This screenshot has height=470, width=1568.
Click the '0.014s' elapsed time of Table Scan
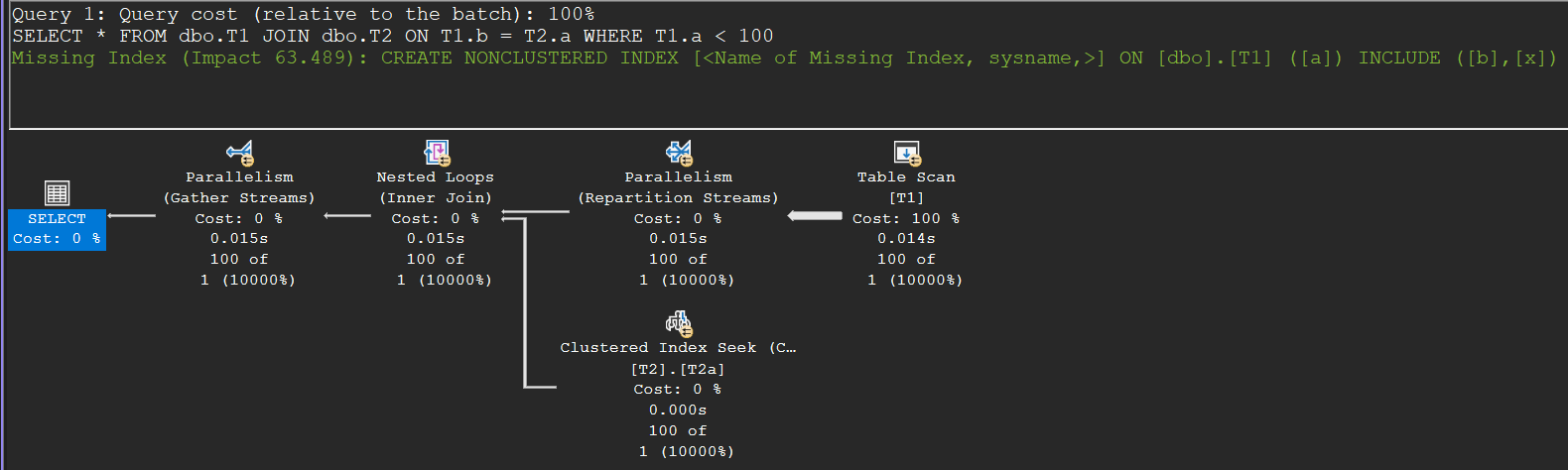point(906,239)
